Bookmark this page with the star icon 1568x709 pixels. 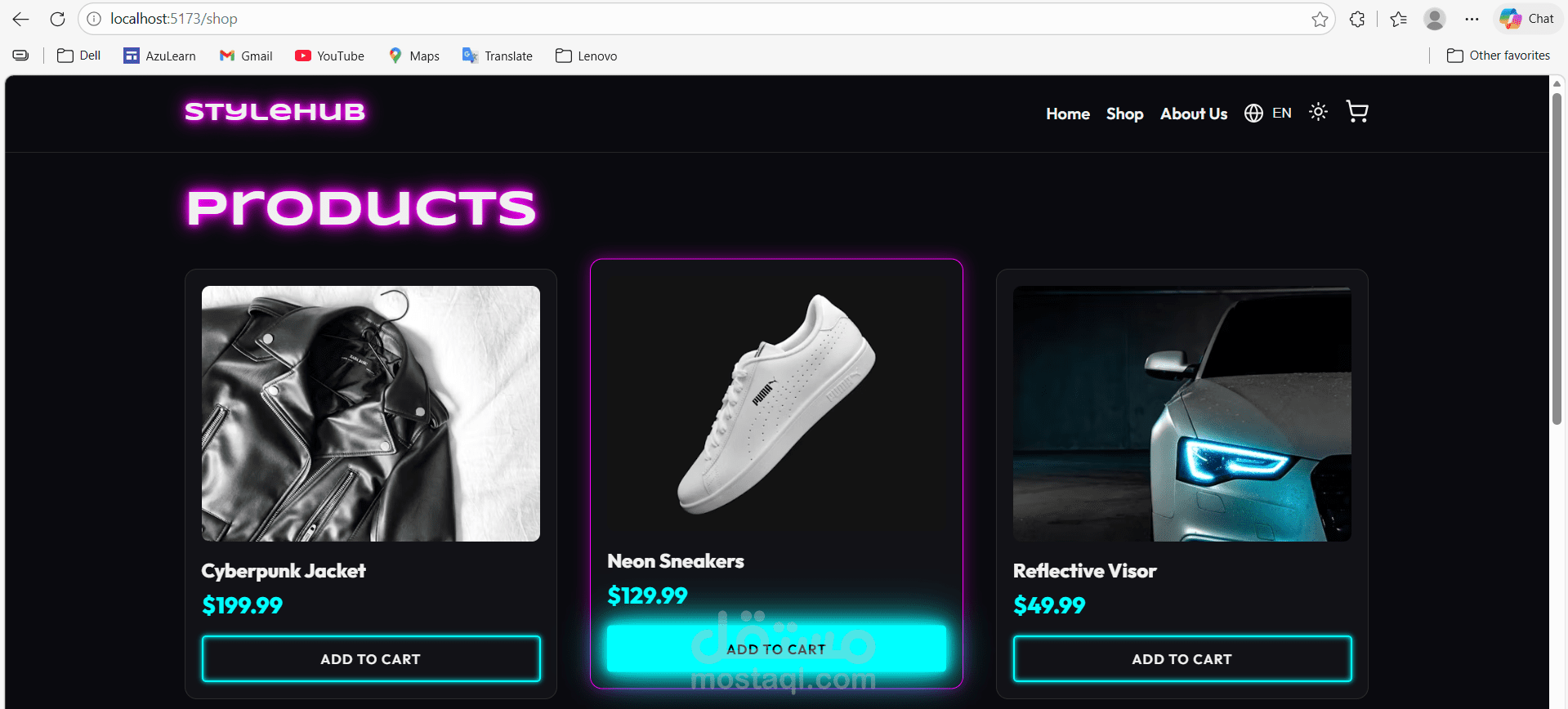[1320, 19]
